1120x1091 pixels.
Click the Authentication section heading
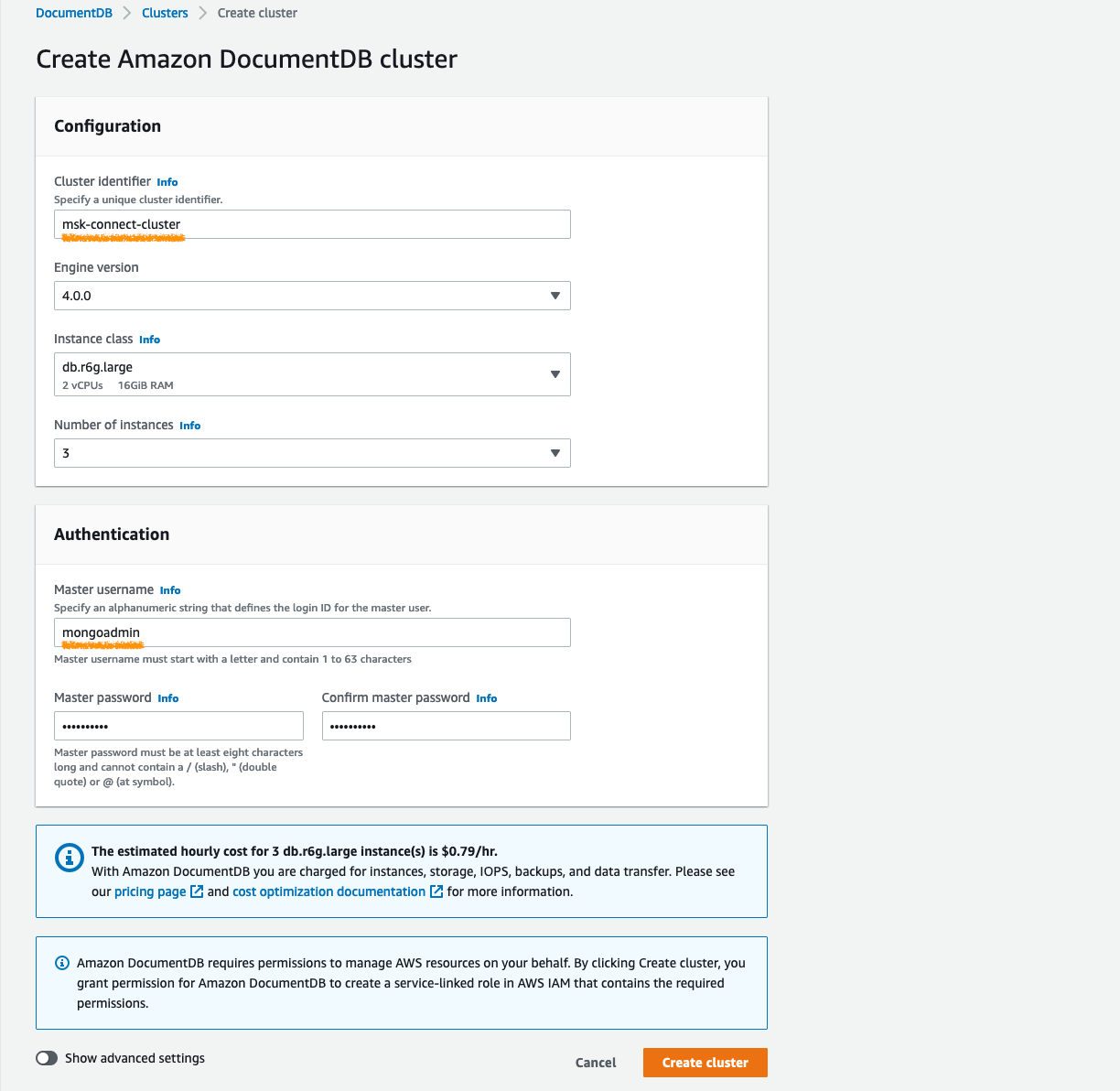pos(112,535)
